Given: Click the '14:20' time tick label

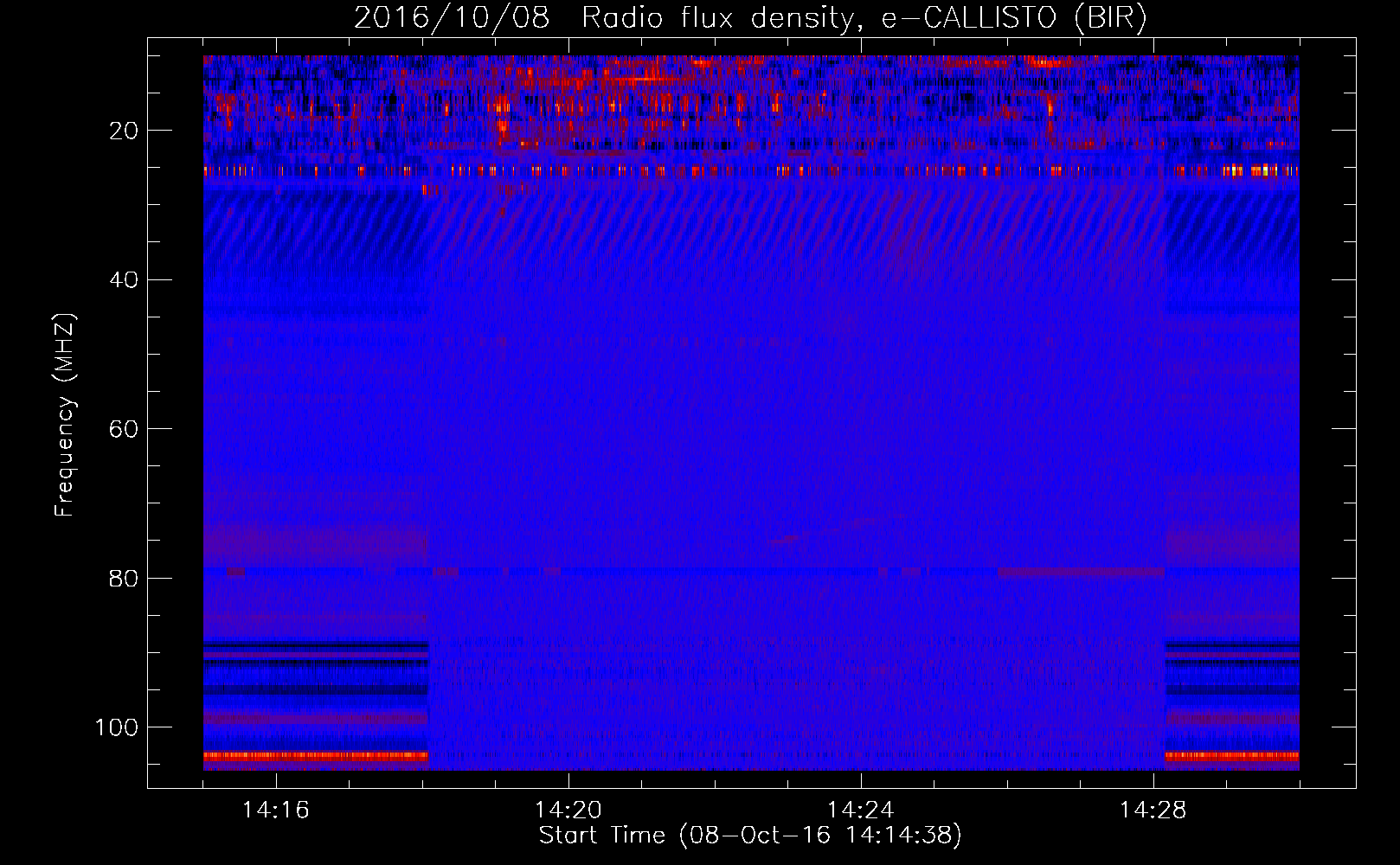Looking at the screenshot, I should pos(568,811).
